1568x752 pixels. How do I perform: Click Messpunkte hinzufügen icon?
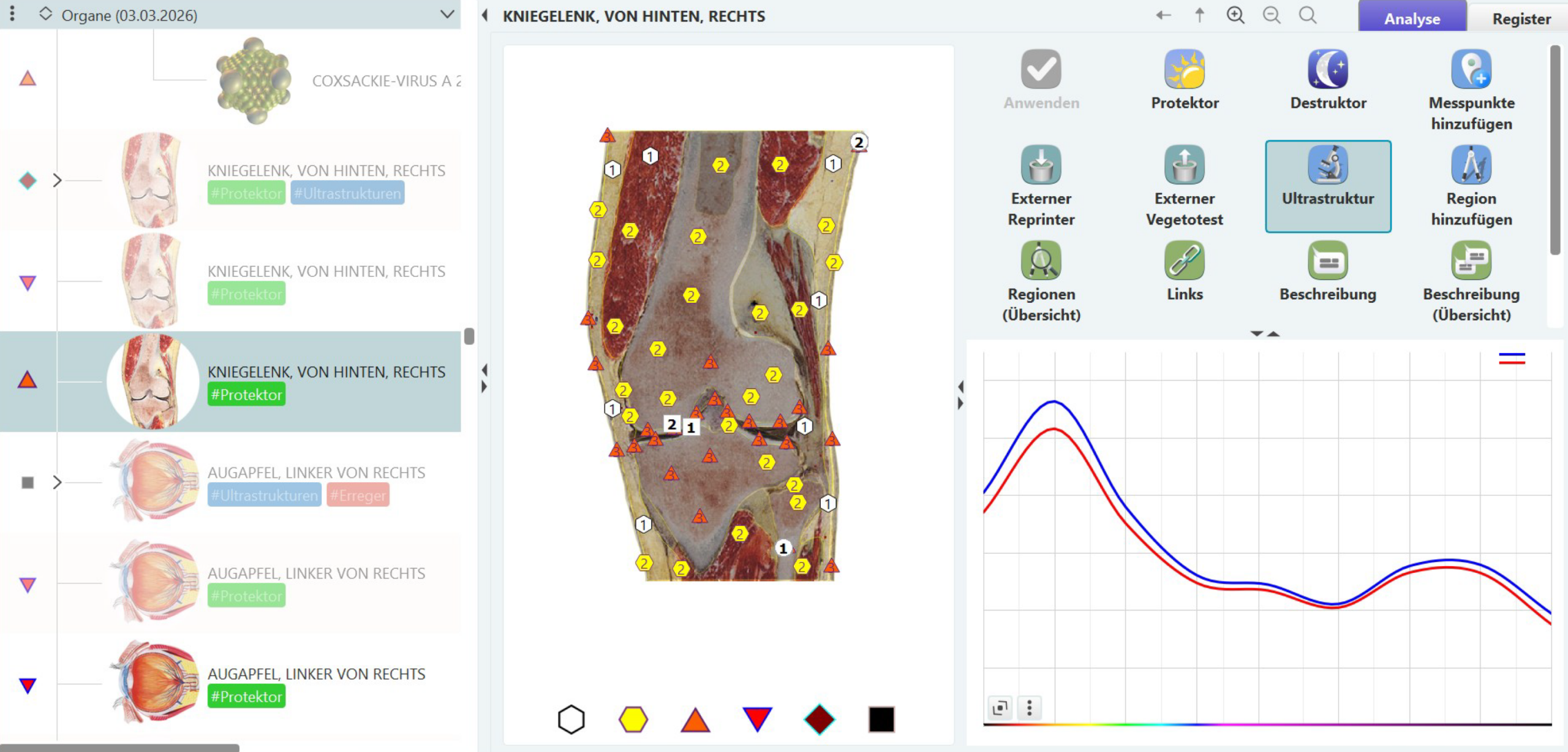pyautogui.click(x=1471, y=70)
